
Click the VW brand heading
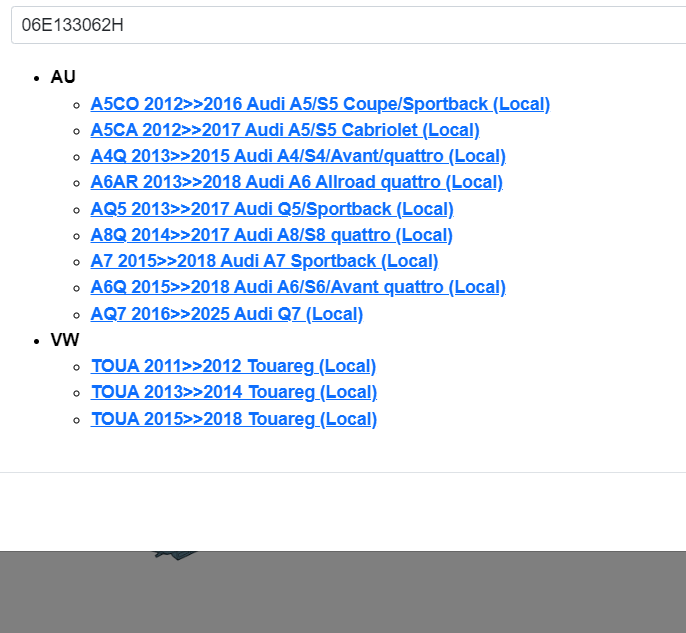pos(64,340)
